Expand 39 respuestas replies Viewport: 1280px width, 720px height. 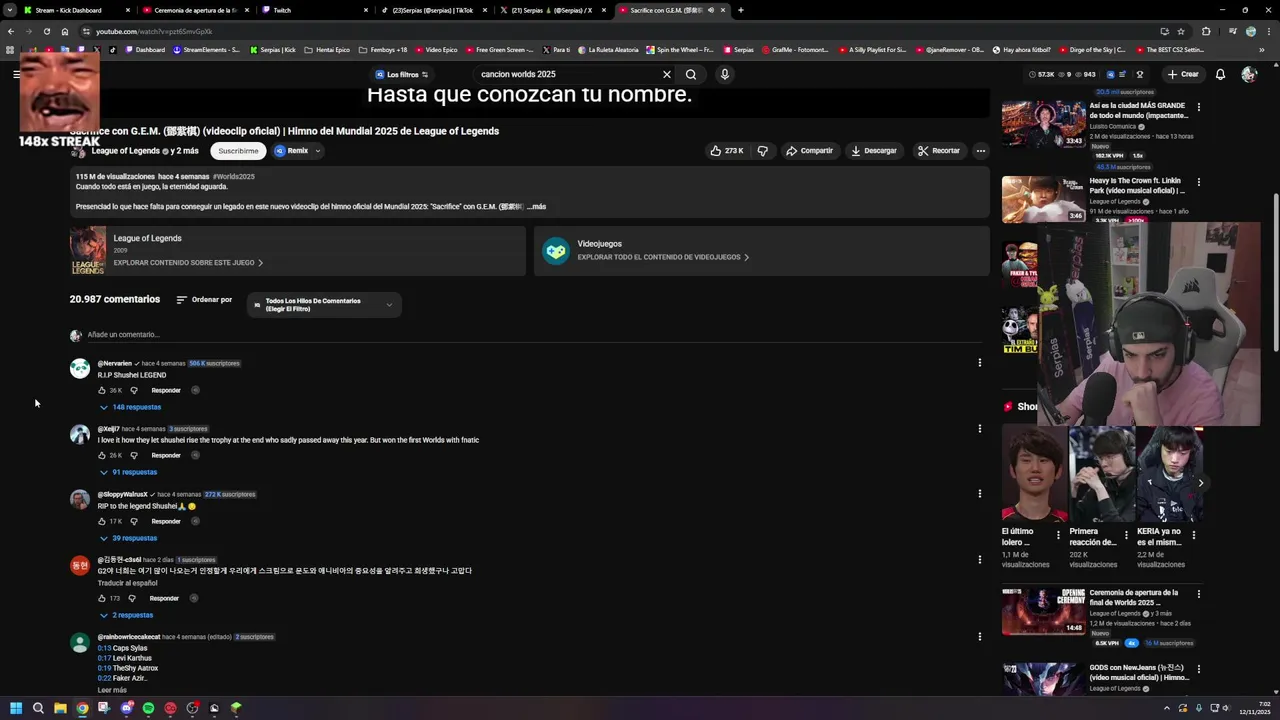[128, 538]
